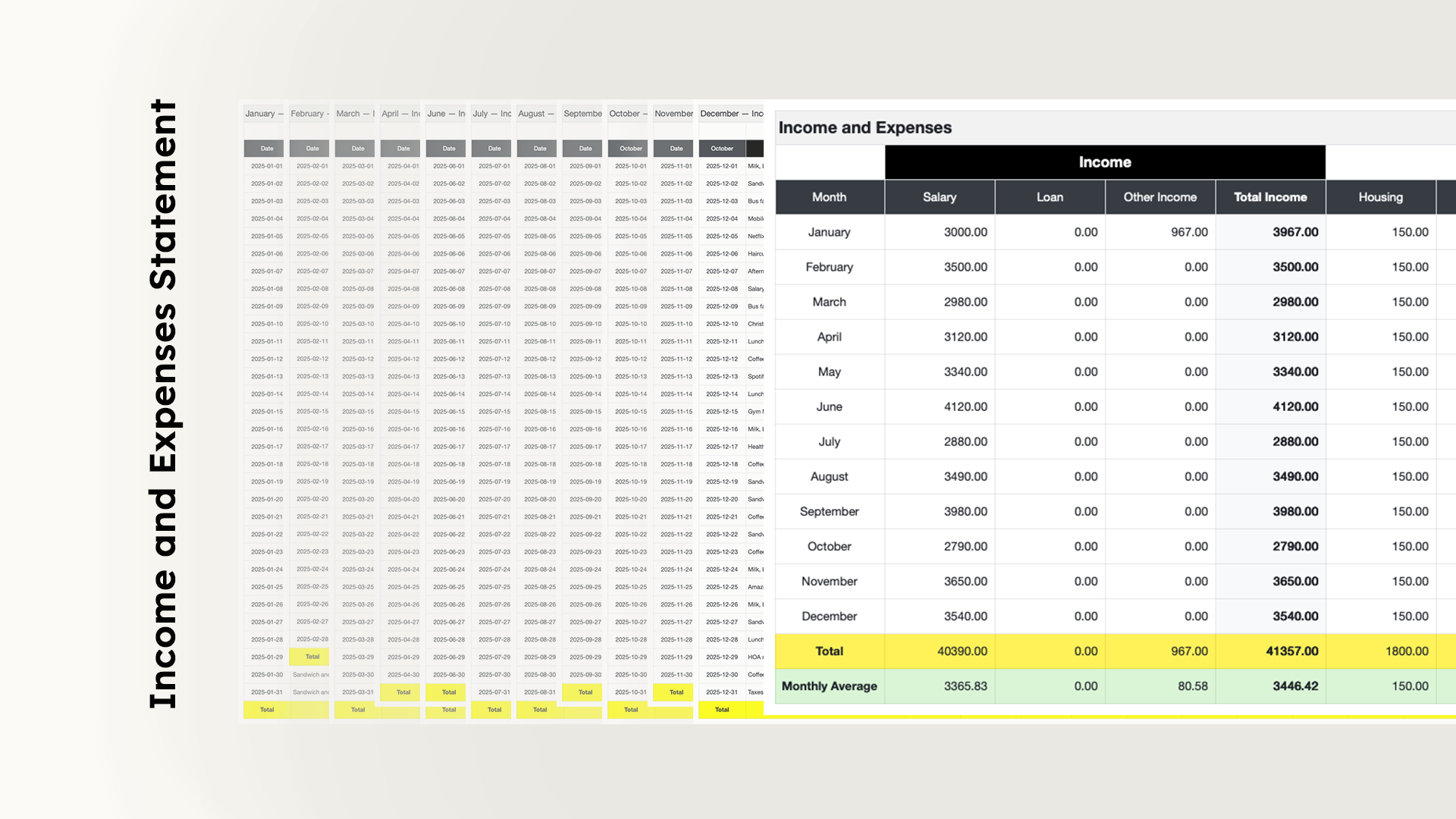Click the 'Month' column header

point(830,197)
